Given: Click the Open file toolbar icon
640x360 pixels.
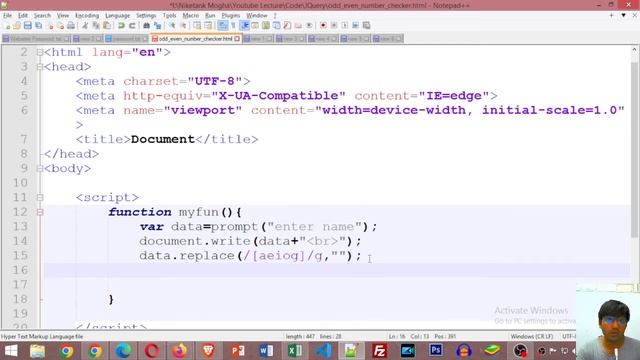Looking at the screenshot, I should click(17, 26).
